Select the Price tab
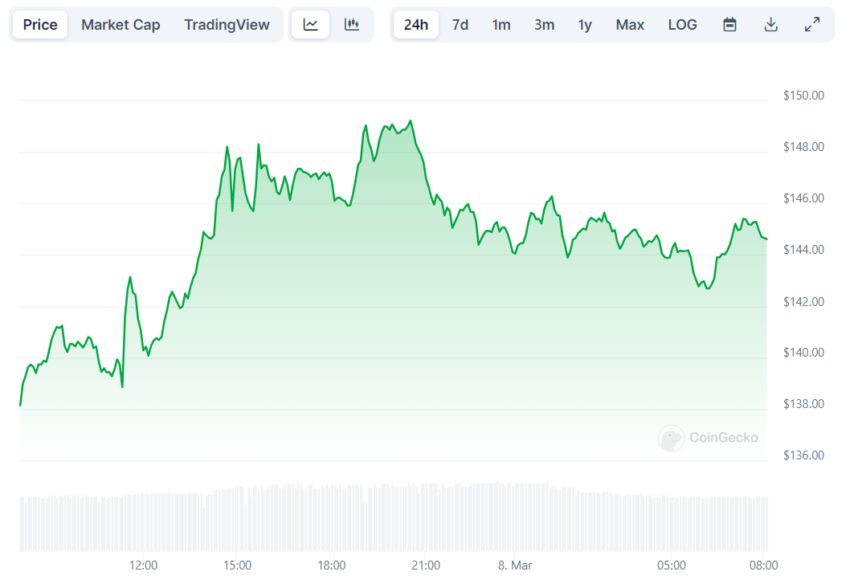The width and height of the screenshot is (850, 588). [40, 25]
